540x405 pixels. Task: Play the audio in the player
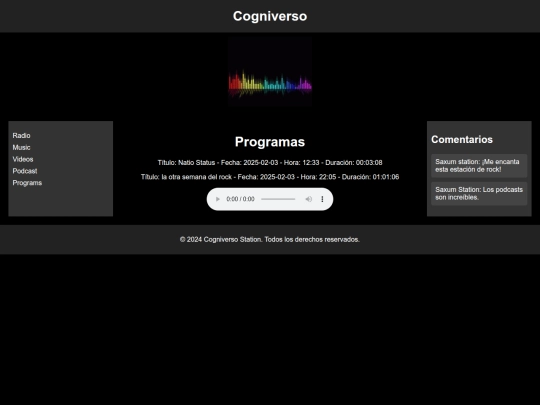click(x=218, y=199)
